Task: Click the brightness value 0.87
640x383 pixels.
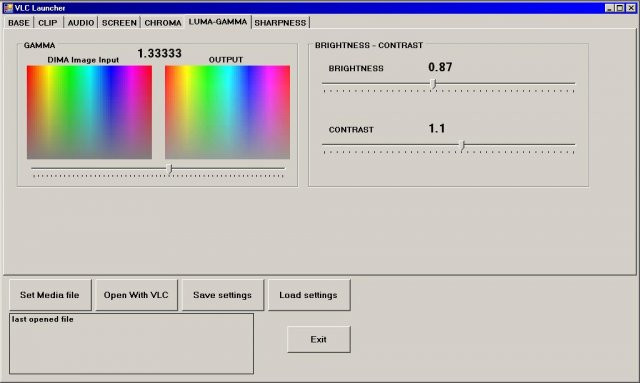Action: click(x=440, y=67)
